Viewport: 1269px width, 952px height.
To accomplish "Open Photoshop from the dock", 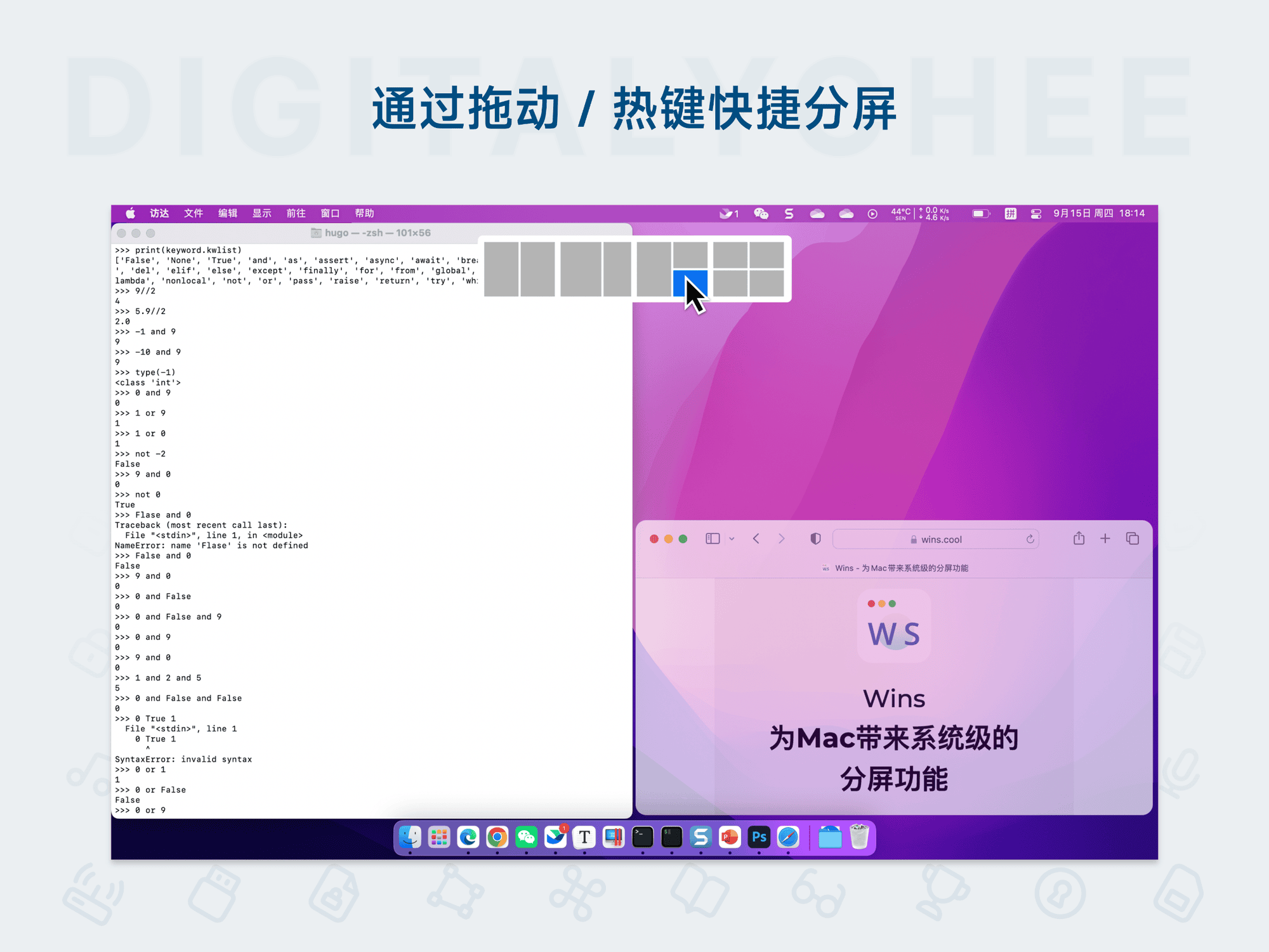I will tap(758, 837).
